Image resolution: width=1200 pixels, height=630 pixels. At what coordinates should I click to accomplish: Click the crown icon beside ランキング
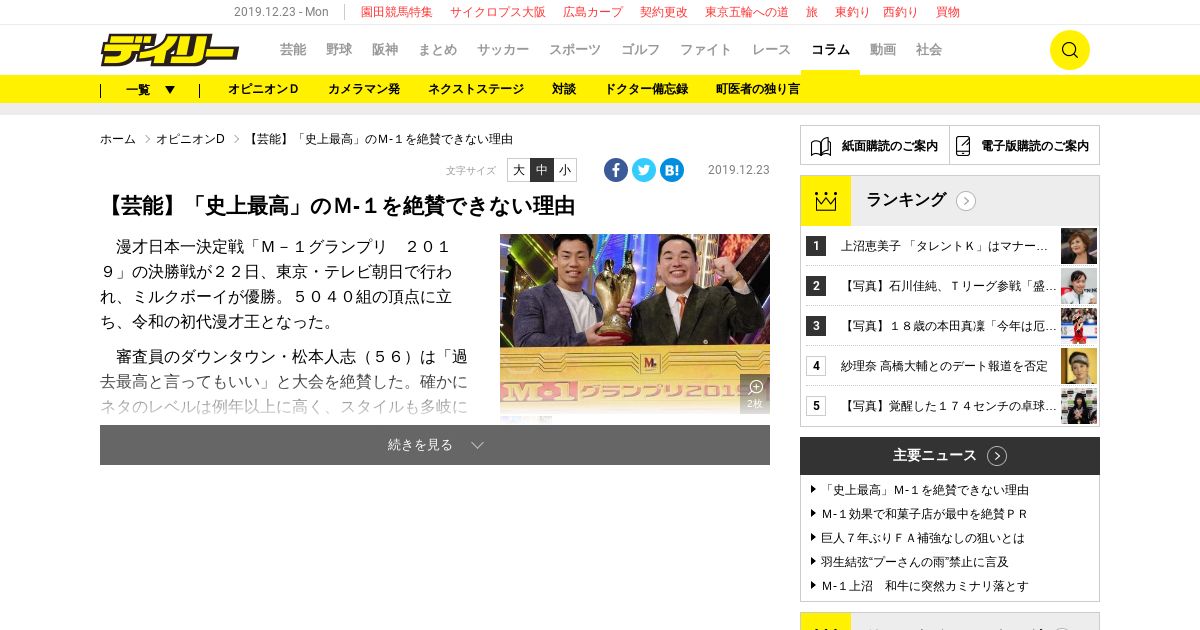click(x=825, y=201)
